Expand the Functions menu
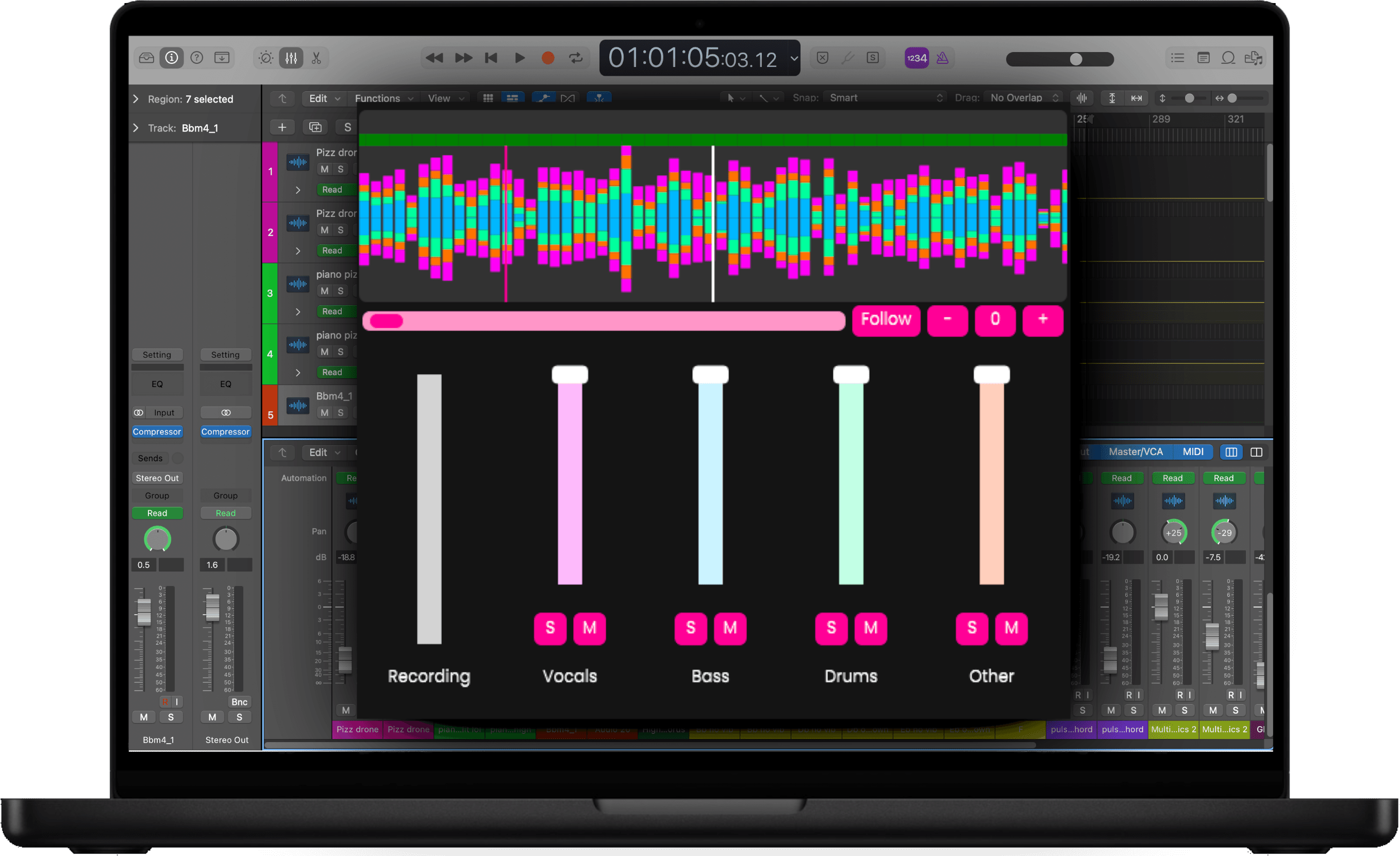The width and height of the screenshot is (1400, 856). click(x=382, y=97)
